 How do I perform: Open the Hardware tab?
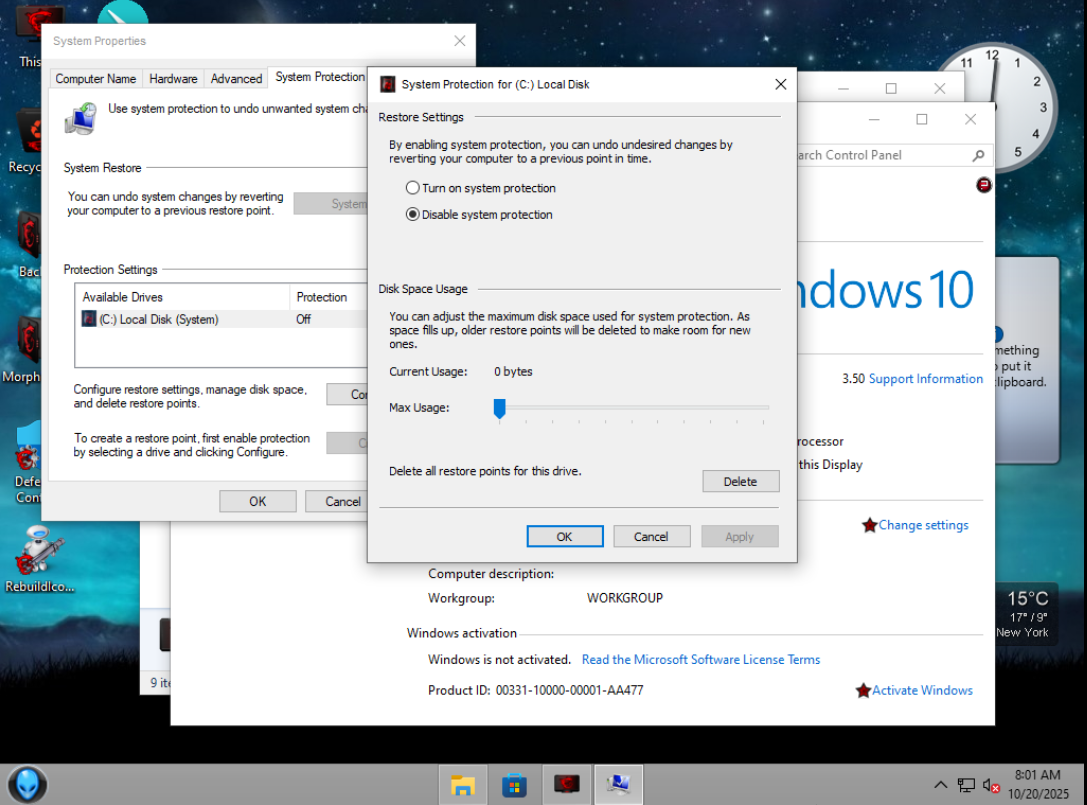pos(174,79)
